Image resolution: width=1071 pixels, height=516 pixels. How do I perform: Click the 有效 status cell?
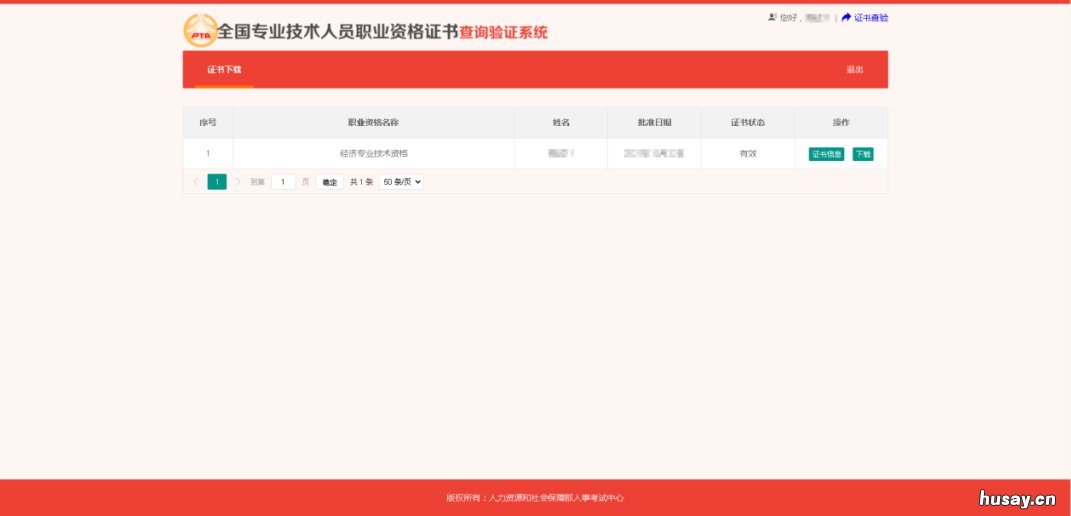tap(748, 154)
